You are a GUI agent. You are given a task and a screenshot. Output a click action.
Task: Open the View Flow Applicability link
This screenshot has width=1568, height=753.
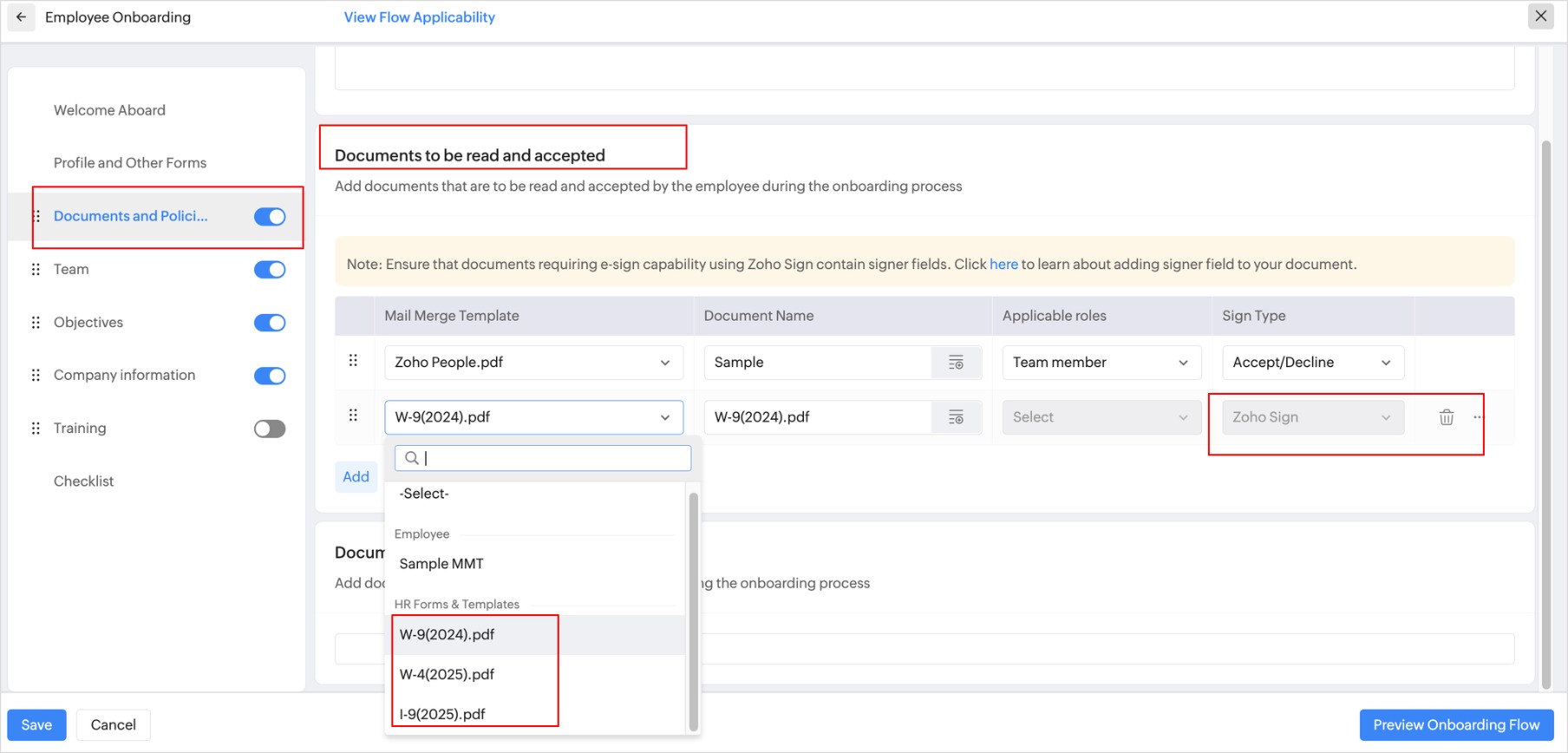419,17
